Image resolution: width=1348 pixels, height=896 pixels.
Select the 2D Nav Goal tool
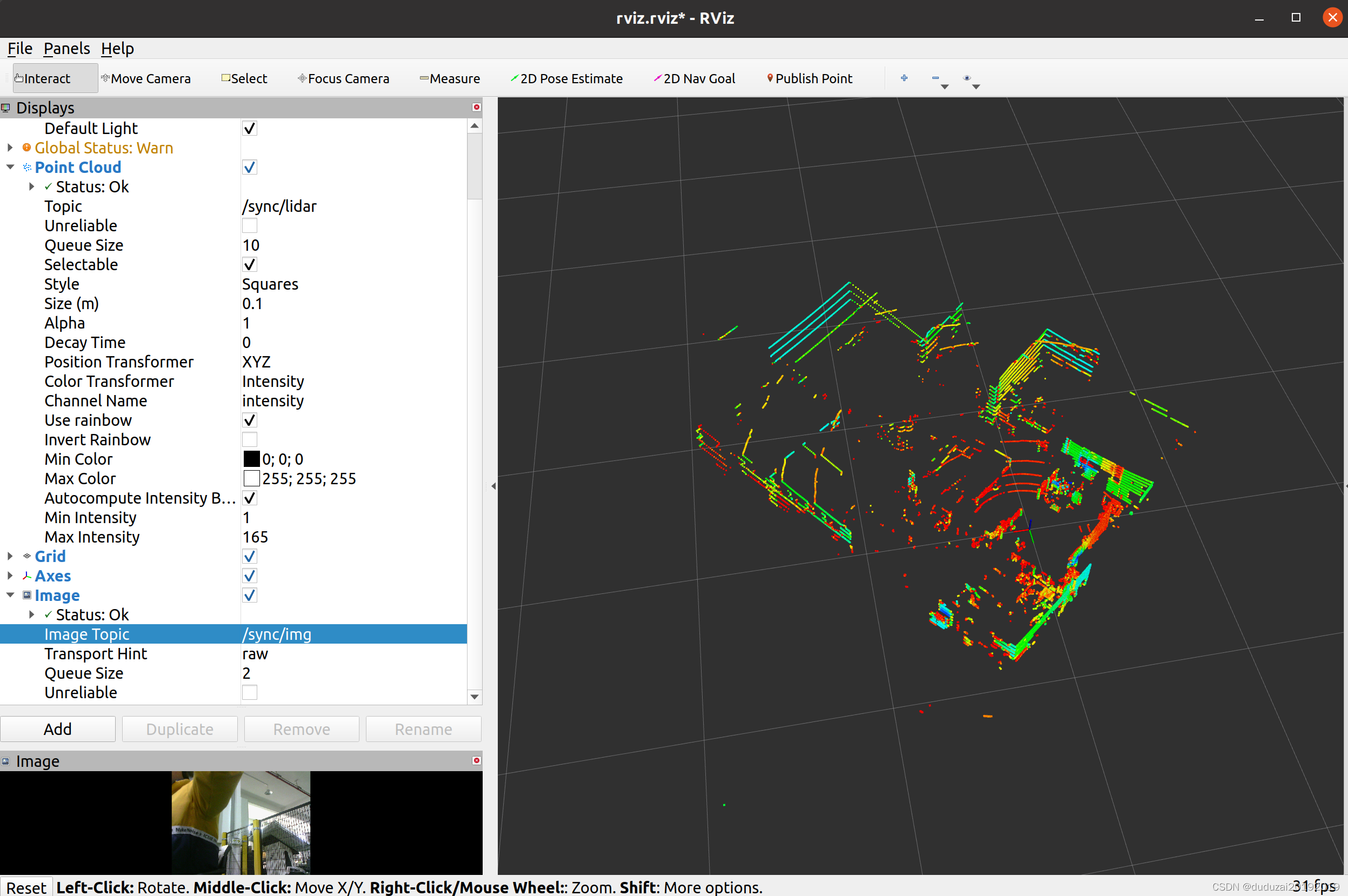click(695, 78)
